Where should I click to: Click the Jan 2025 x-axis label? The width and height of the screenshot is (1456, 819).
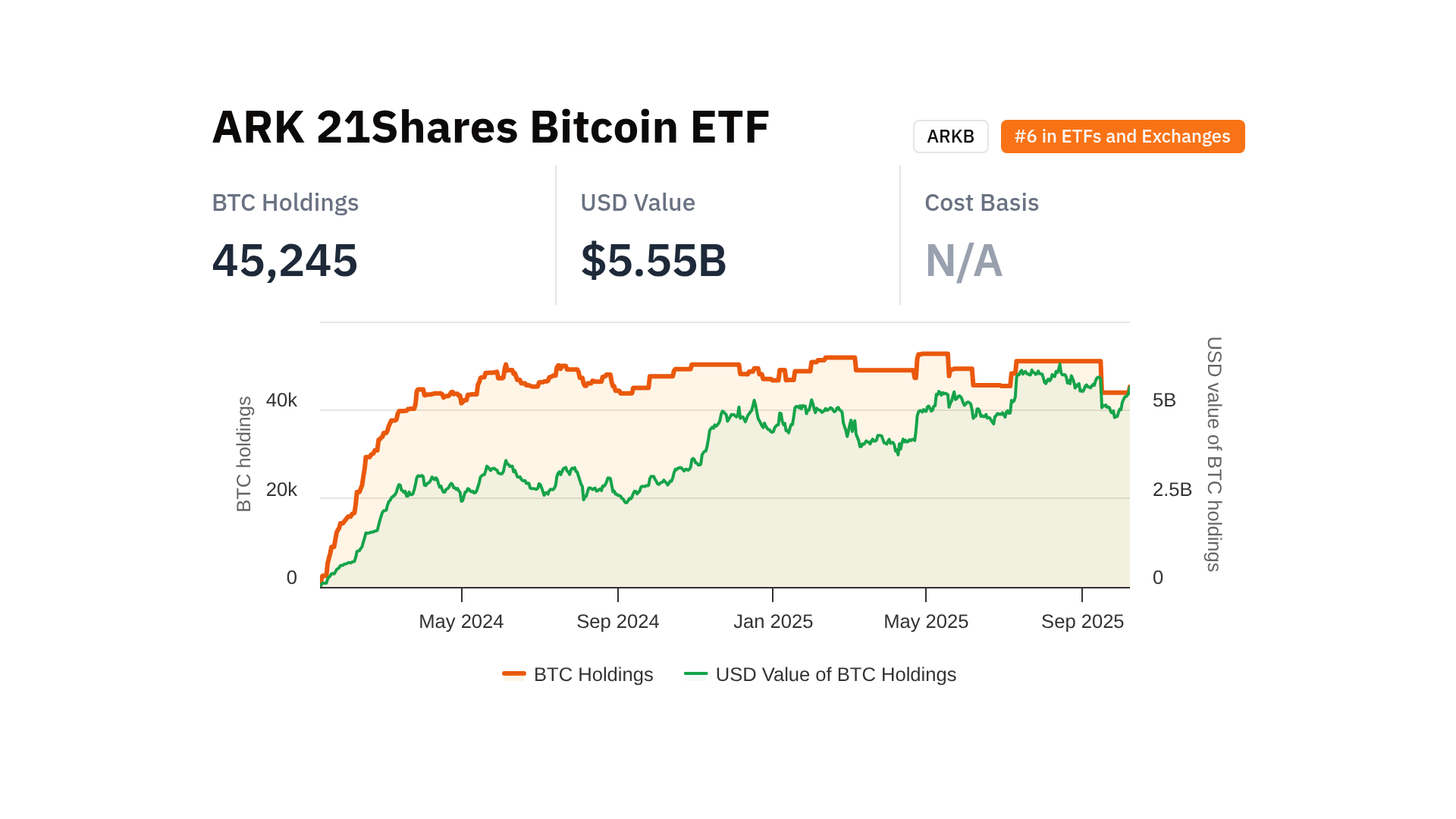773,622
